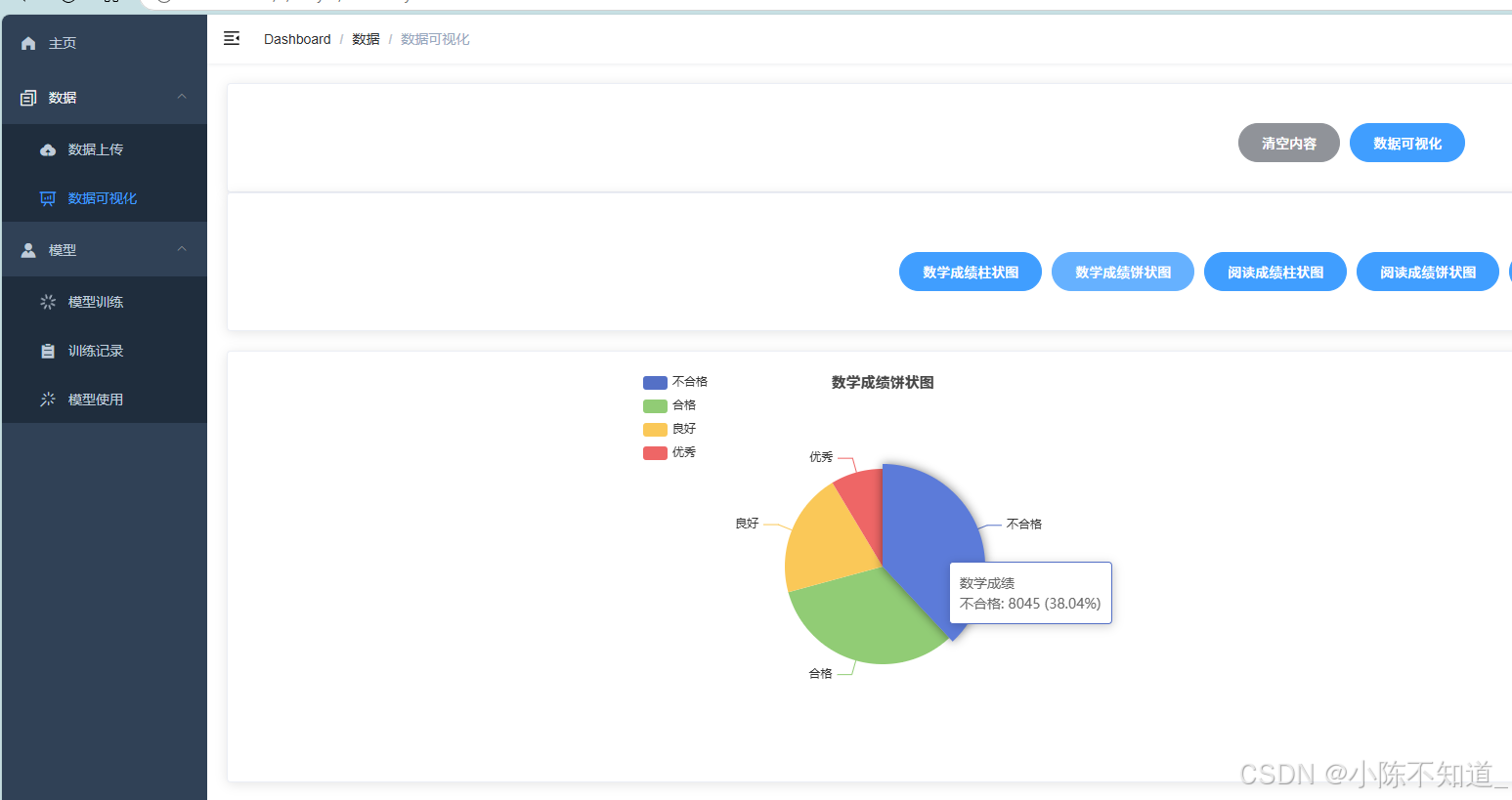Toggle the 合格 legend swatch
Image resolution: width=1512 pixels, height=800 pixels.
coord(655,406)
